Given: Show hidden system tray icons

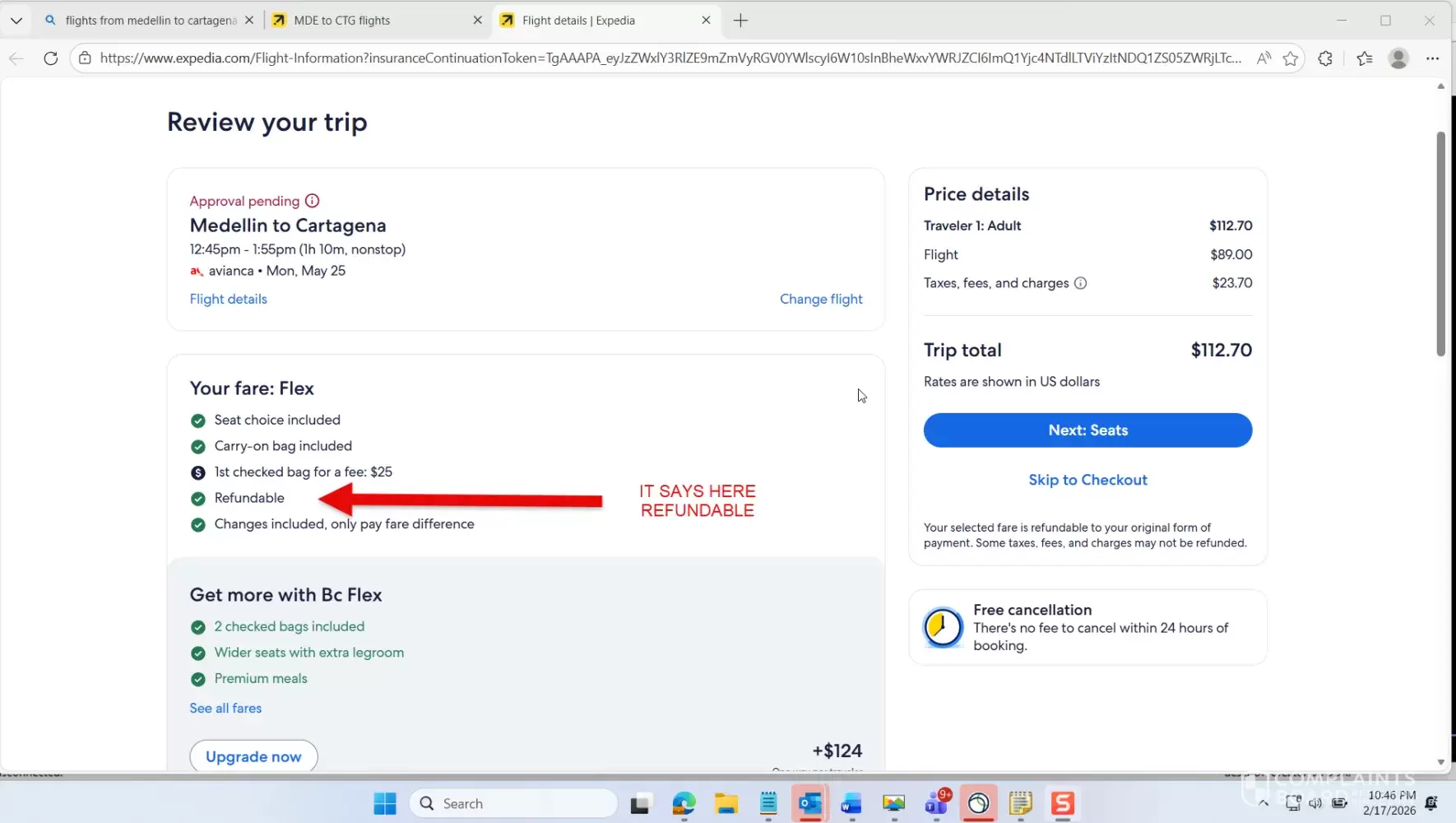Looking at the screenshot, I should click(x=1264, y=803).
